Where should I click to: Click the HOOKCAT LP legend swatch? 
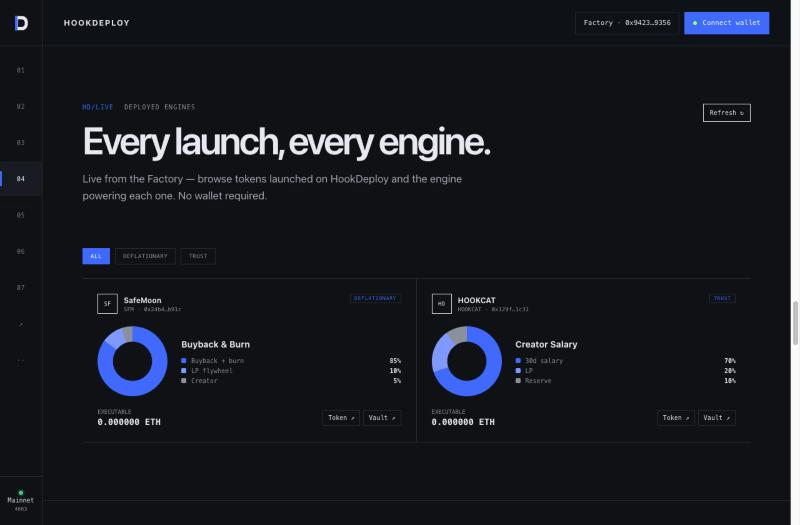tap(518, 371)
